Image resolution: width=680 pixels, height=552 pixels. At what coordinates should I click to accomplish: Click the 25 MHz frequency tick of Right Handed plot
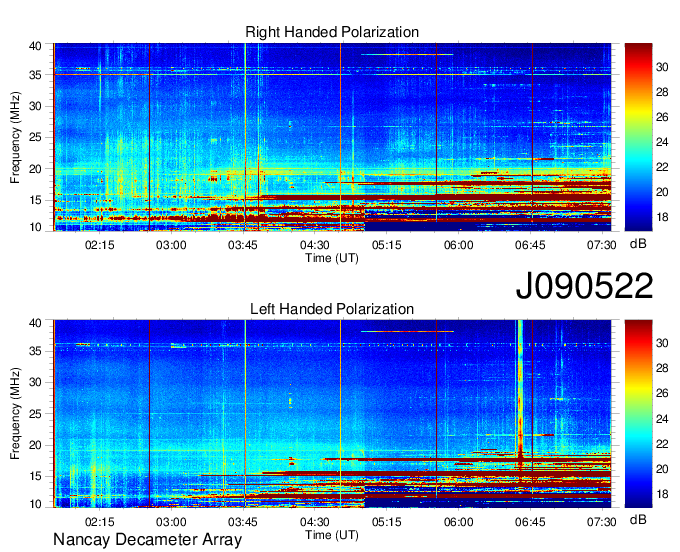(x=35, y=137)
